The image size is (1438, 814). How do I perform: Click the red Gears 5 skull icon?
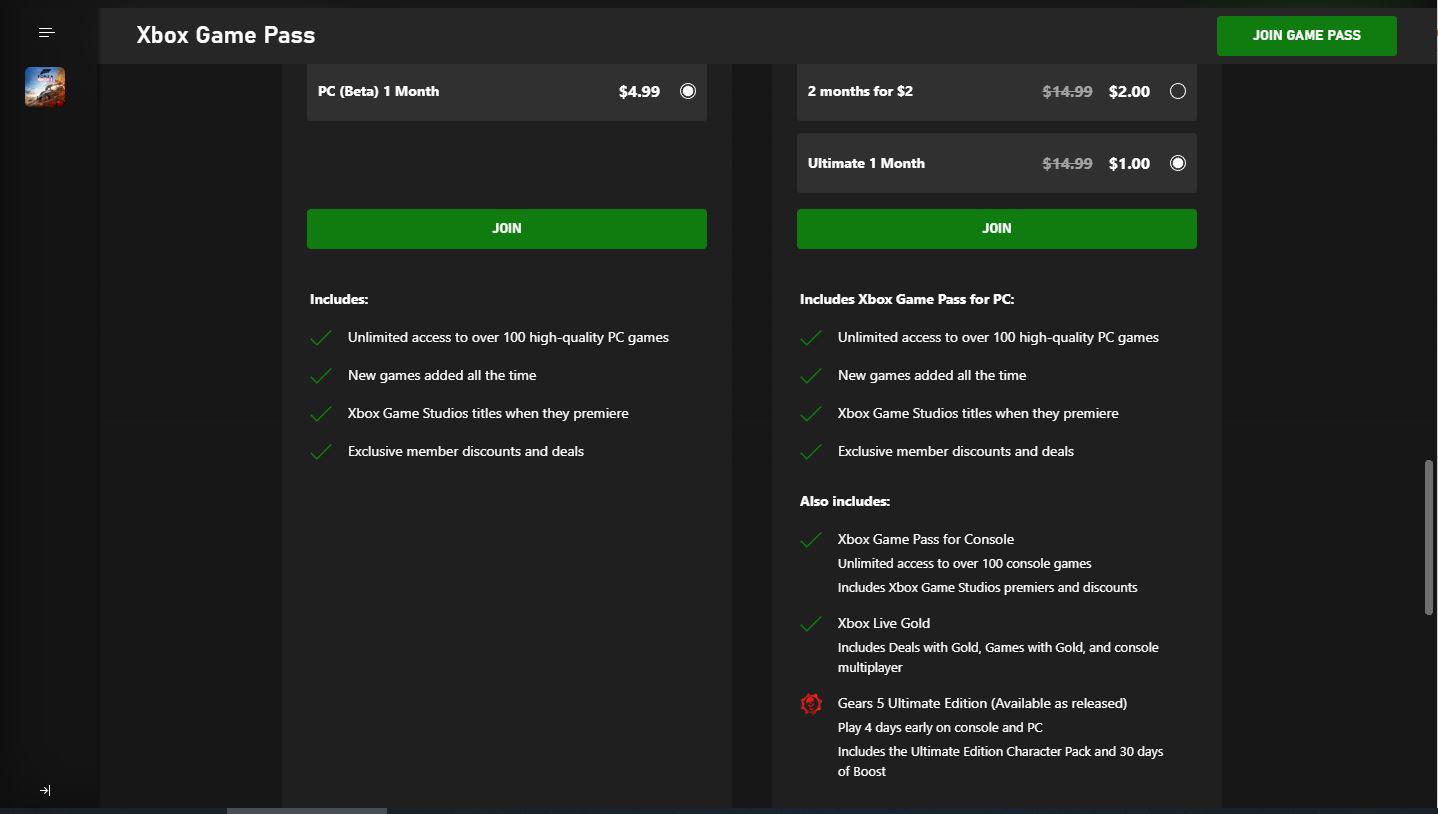point(811,704)
